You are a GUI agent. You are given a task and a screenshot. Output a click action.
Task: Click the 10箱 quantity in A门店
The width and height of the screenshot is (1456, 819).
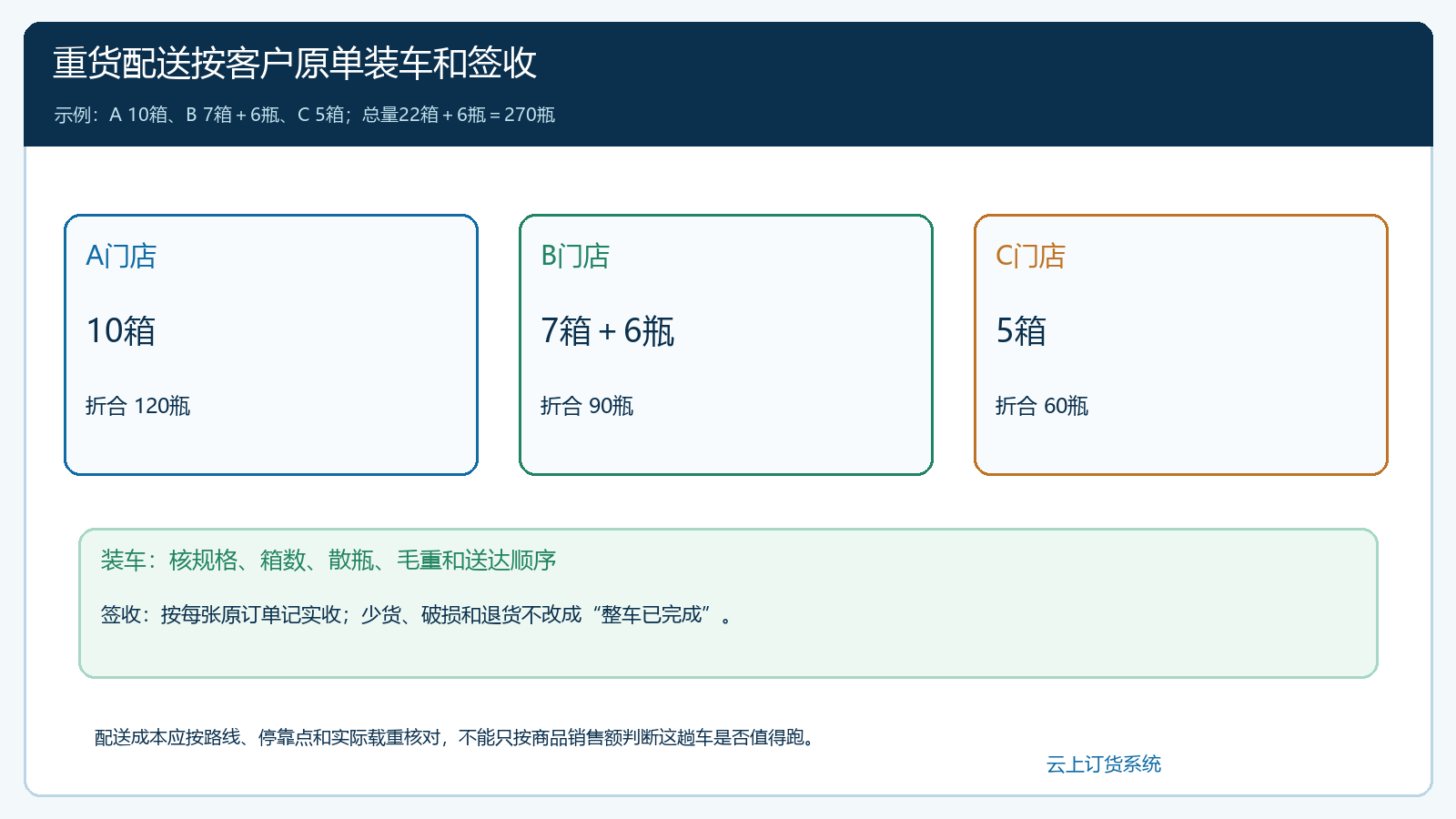(121, 331)
